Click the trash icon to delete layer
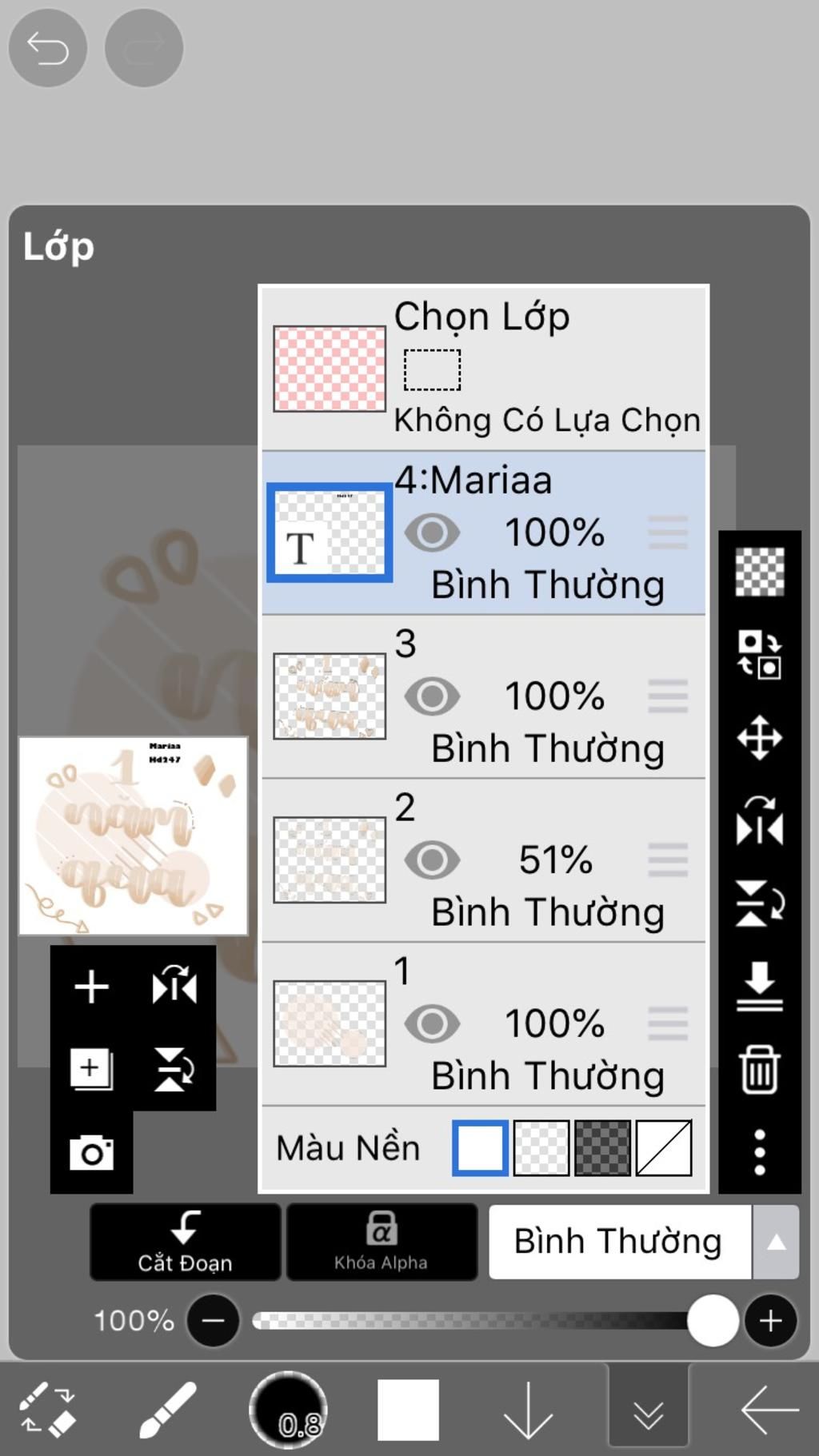The width and height of the screenshot is (819, 1456). click(x=759, y=1068)
